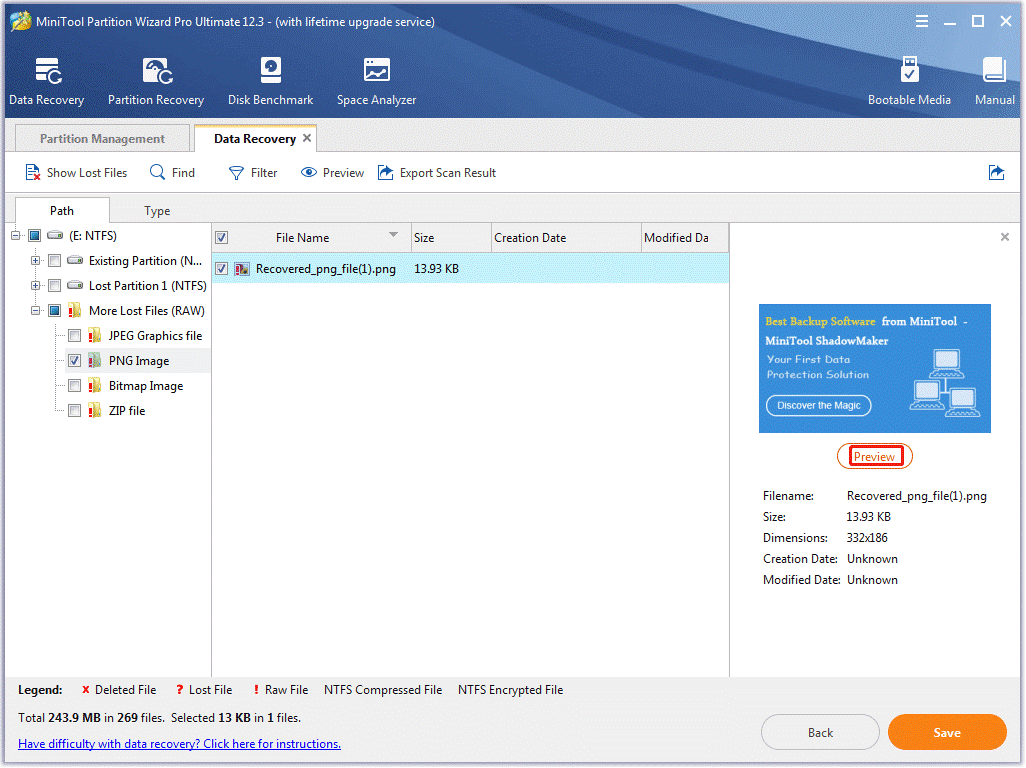Open Find with the magnifier icon
This screenshot has width=1026, height=768.
point(158,173)
